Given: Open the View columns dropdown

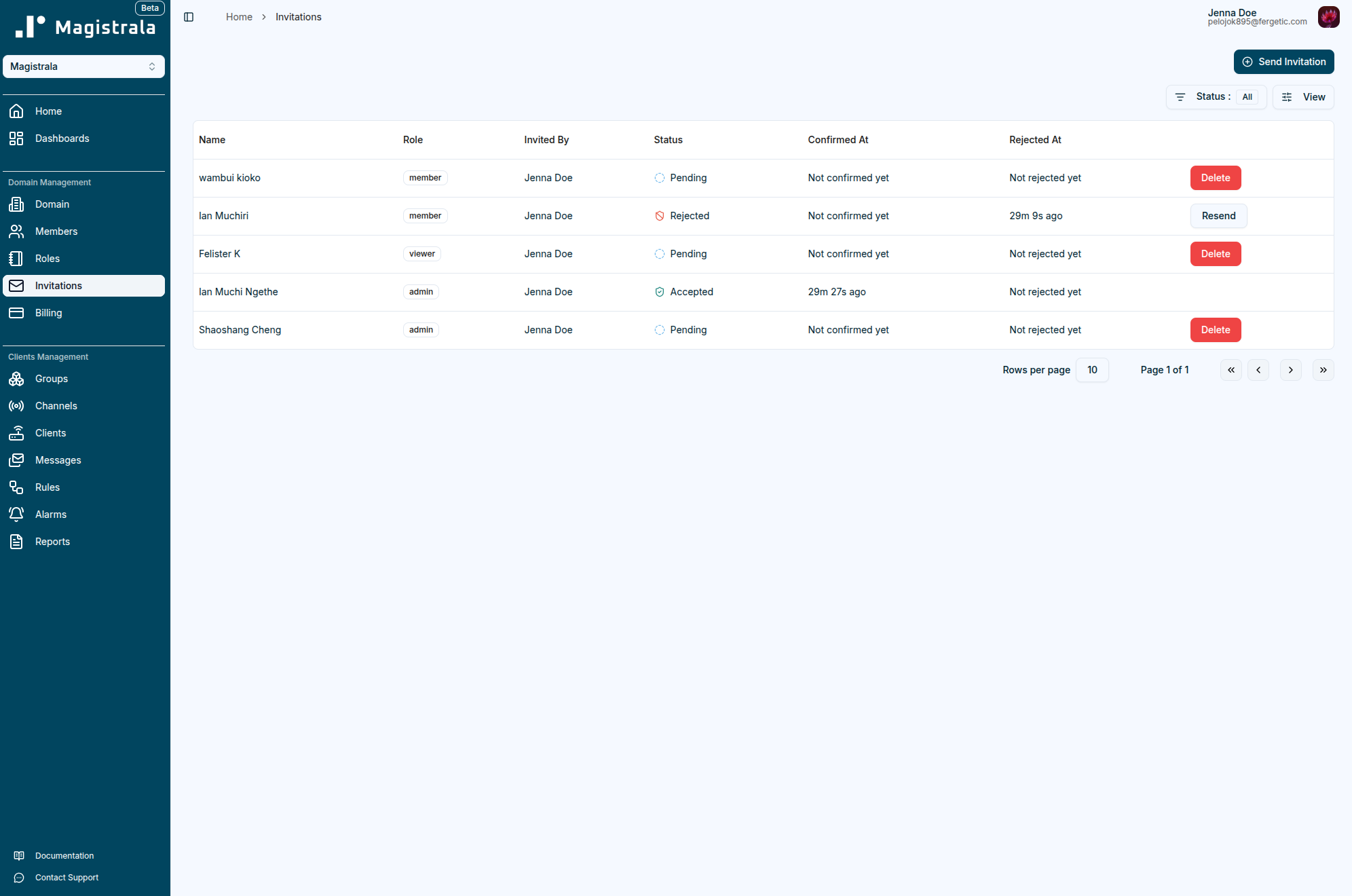Looking at the screenshot, I should click(1302, 97).
